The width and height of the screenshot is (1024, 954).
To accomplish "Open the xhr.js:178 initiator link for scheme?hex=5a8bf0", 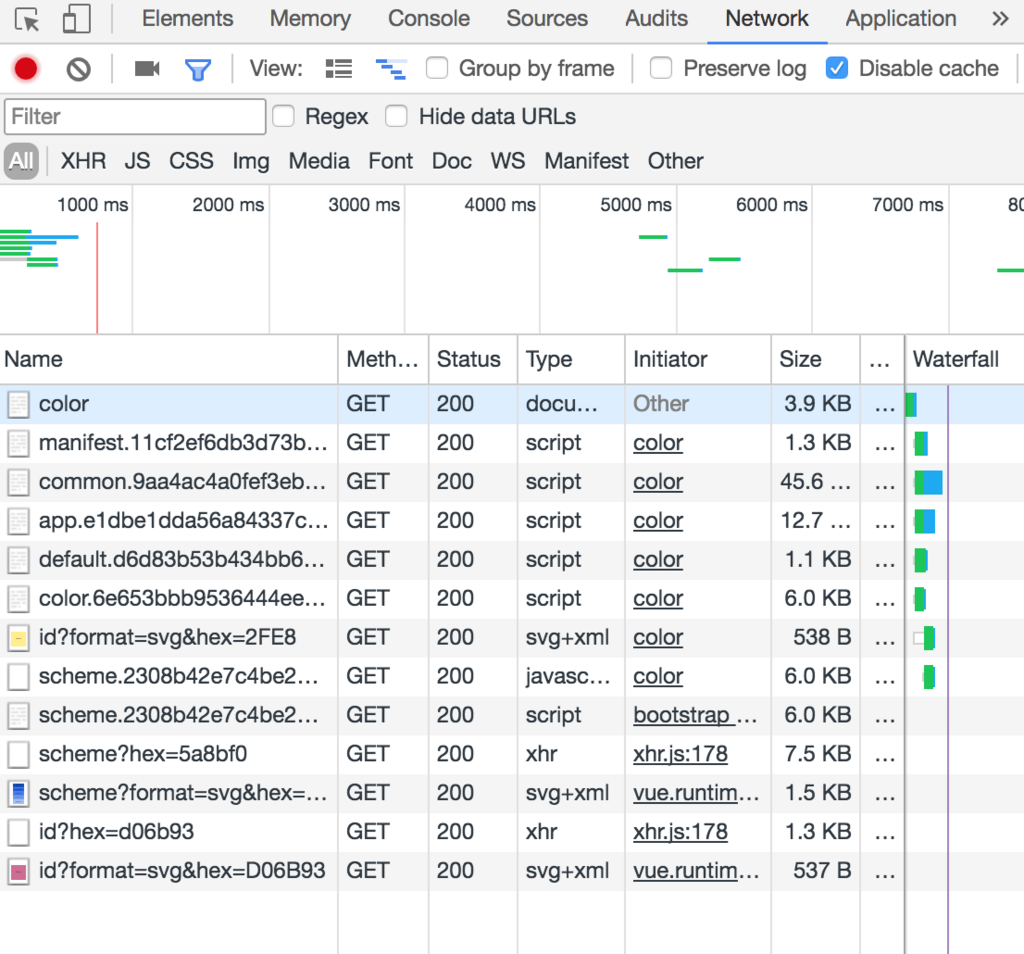I will coord(680,754).
